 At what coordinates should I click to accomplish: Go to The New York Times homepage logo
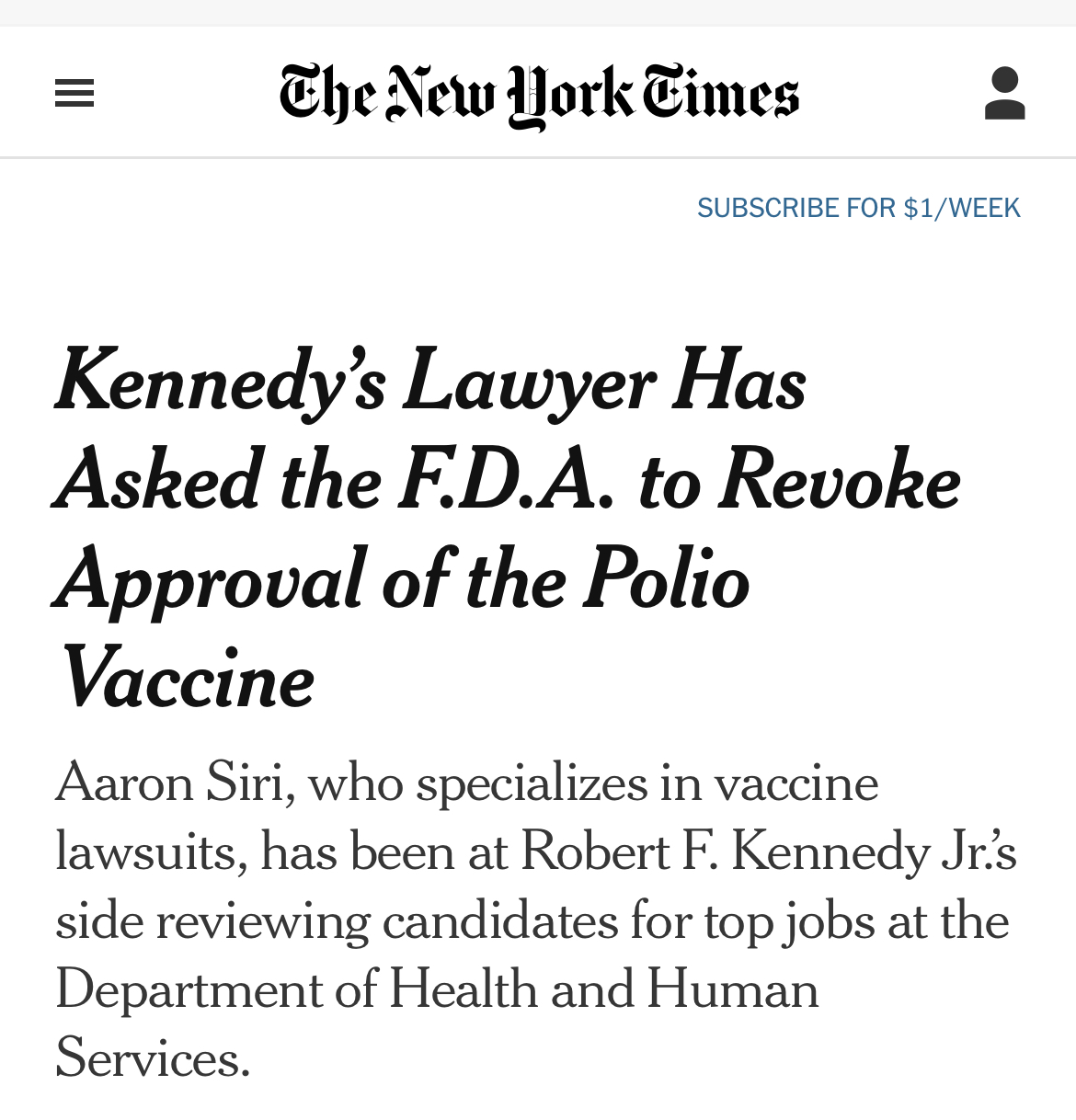coord(539,95)
